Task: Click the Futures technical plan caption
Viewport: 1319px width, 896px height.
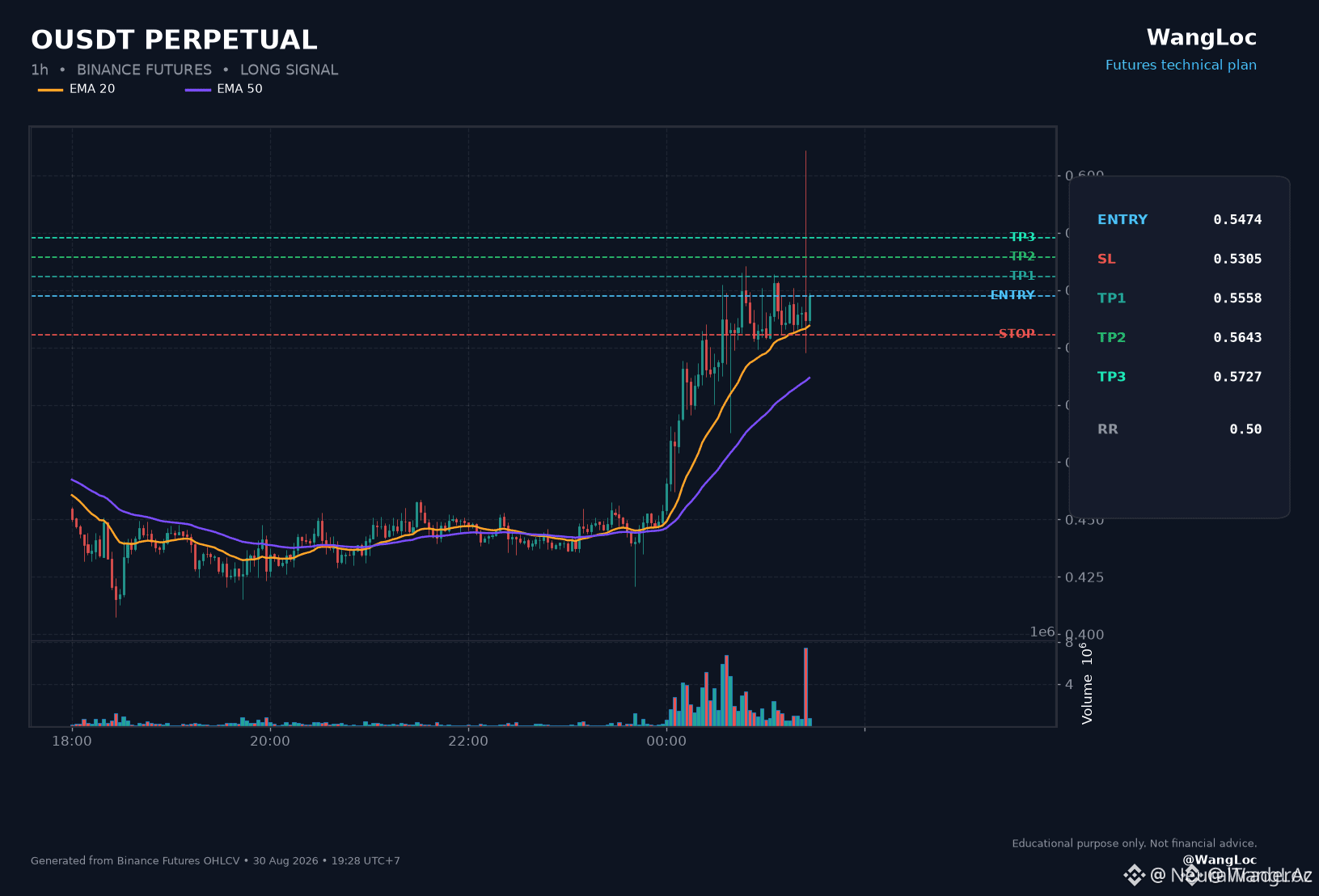Action: pos(1181,65)
